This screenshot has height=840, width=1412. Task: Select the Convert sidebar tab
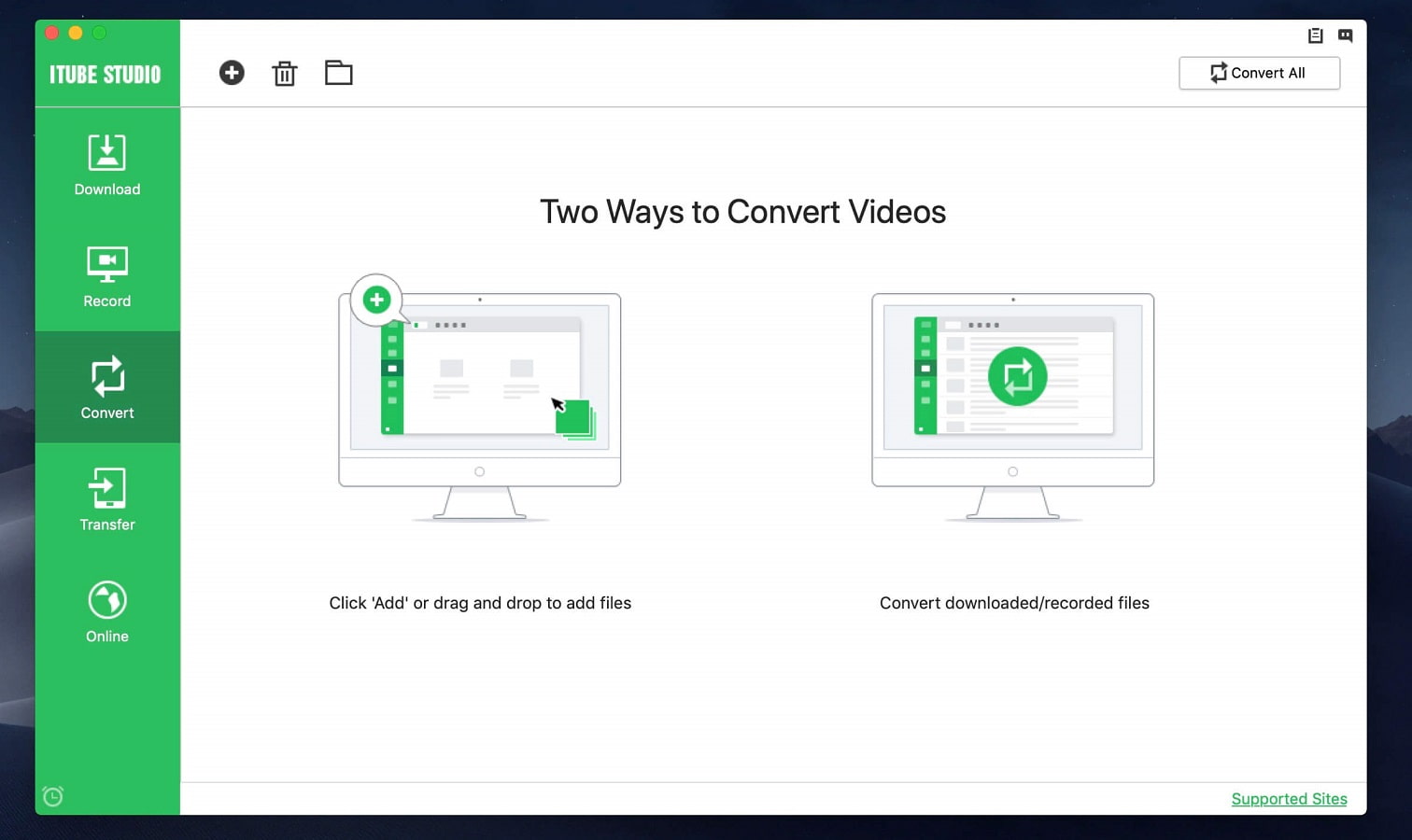pos(107,387)
